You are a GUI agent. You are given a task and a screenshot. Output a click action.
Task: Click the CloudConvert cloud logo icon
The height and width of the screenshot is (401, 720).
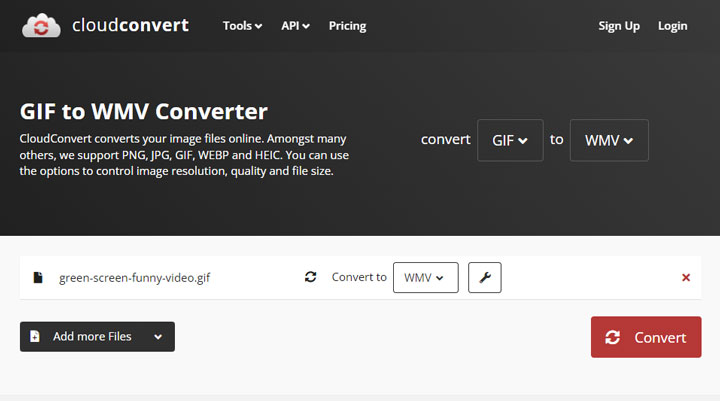(40, 25)
